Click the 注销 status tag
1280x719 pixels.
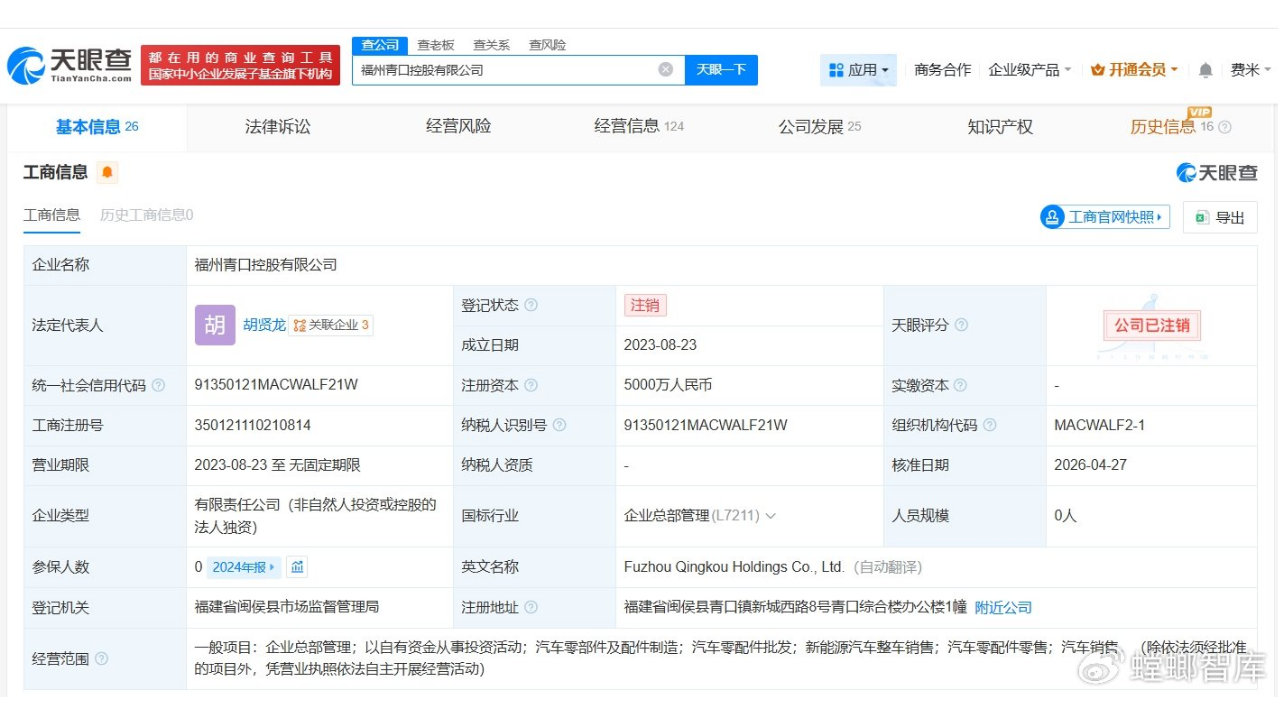coord(645,305)
